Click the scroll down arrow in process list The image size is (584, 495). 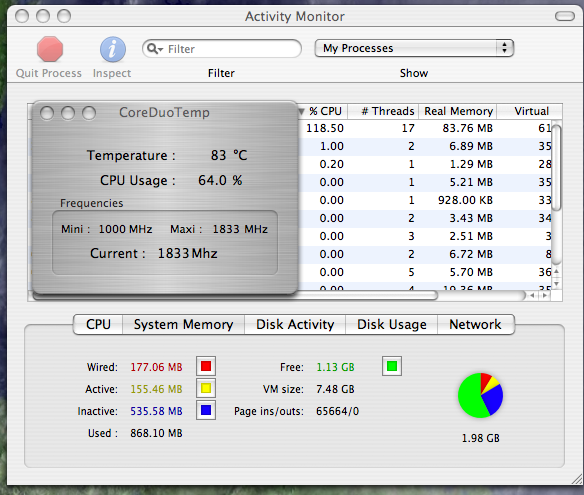point(556,283)
